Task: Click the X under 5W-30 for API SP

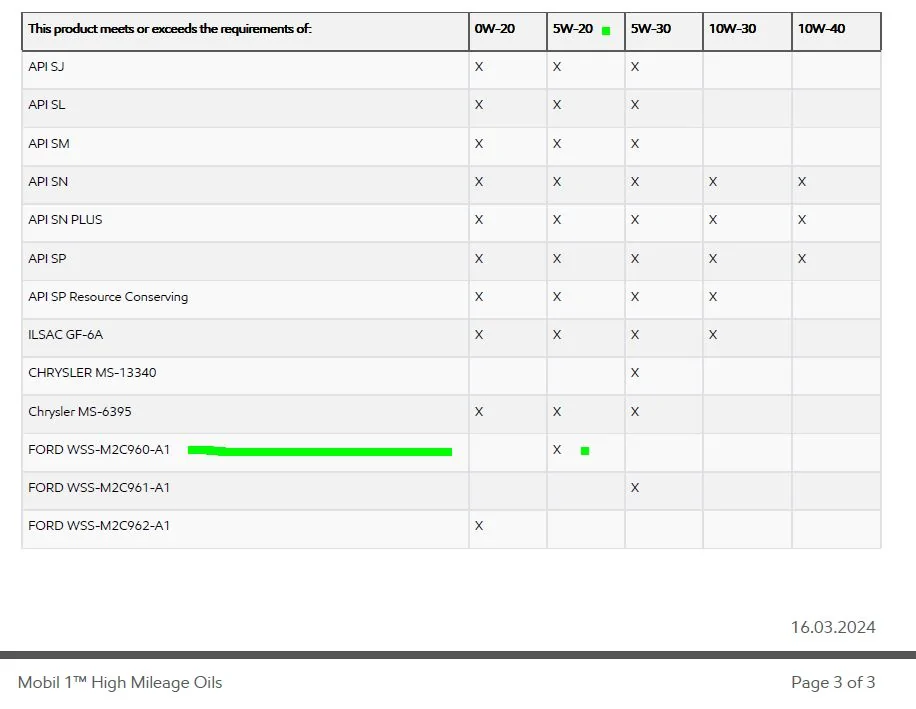Action: 634,258
